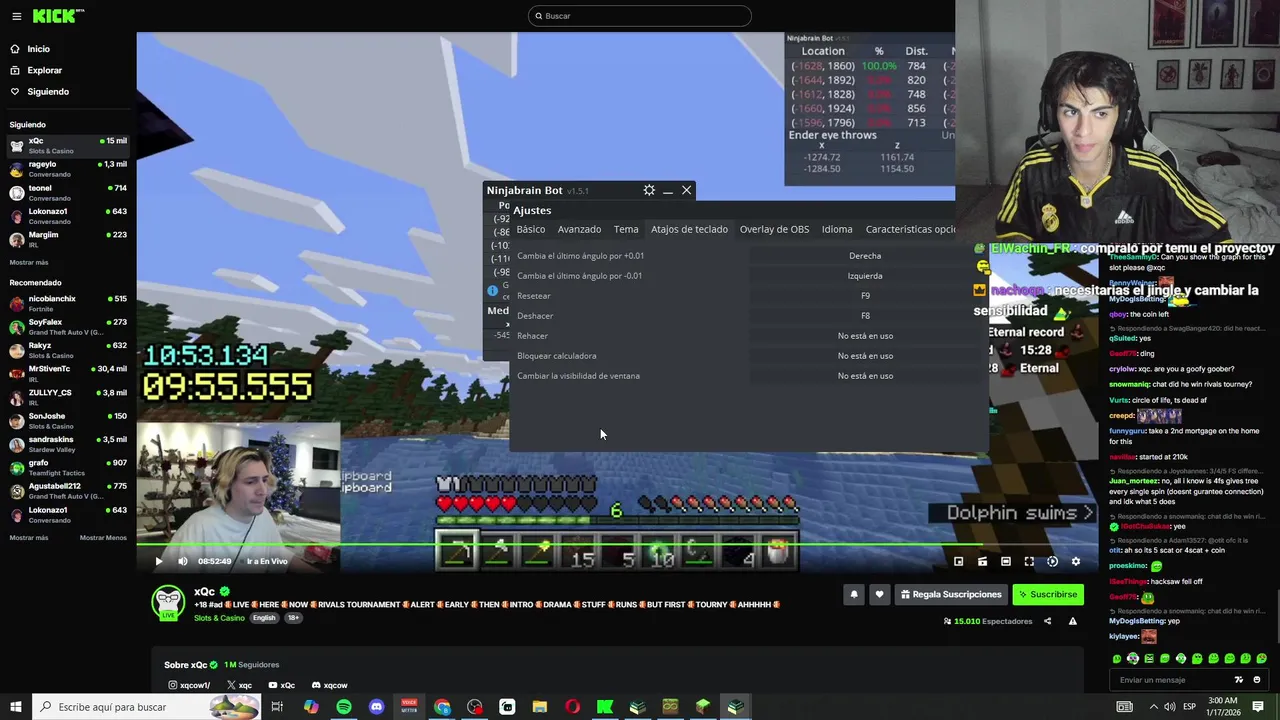
Task: Open the Slots & Casino category link
Action: 219,618
